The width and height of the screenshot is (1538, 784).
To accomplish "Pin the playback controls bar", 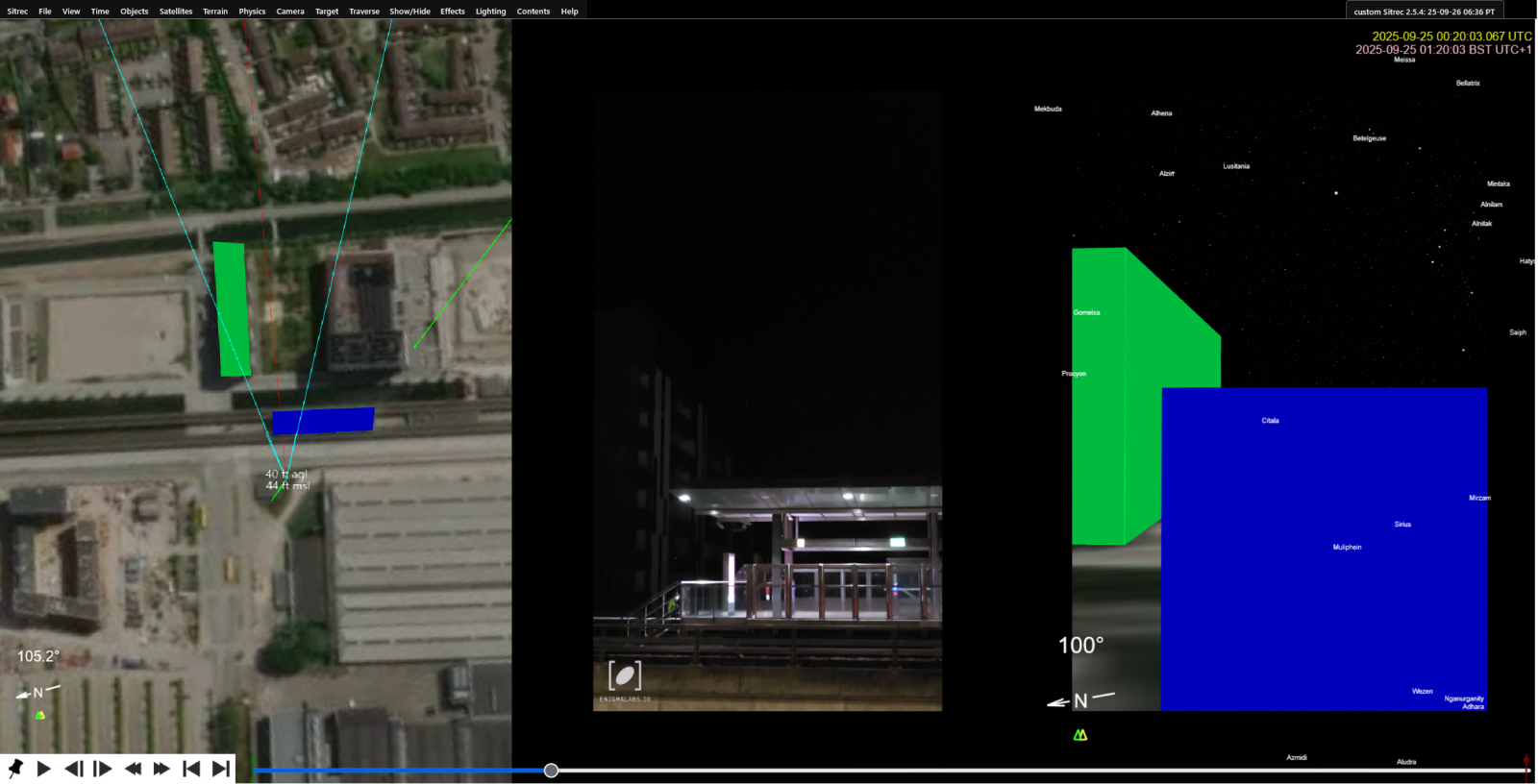I will 15,769.
